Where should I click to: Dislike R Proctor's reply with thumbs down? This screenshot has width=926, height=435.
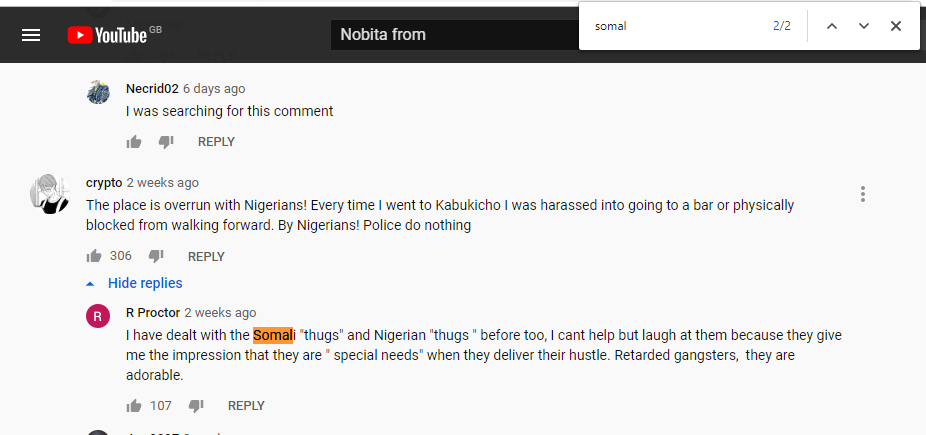point(196,406)
